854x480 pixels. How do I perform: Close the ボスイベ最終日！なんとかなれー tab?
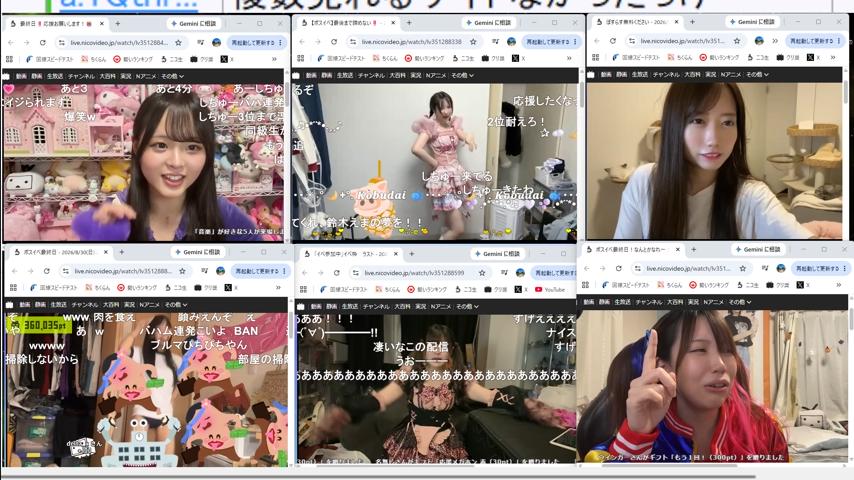tap(678, 250)
